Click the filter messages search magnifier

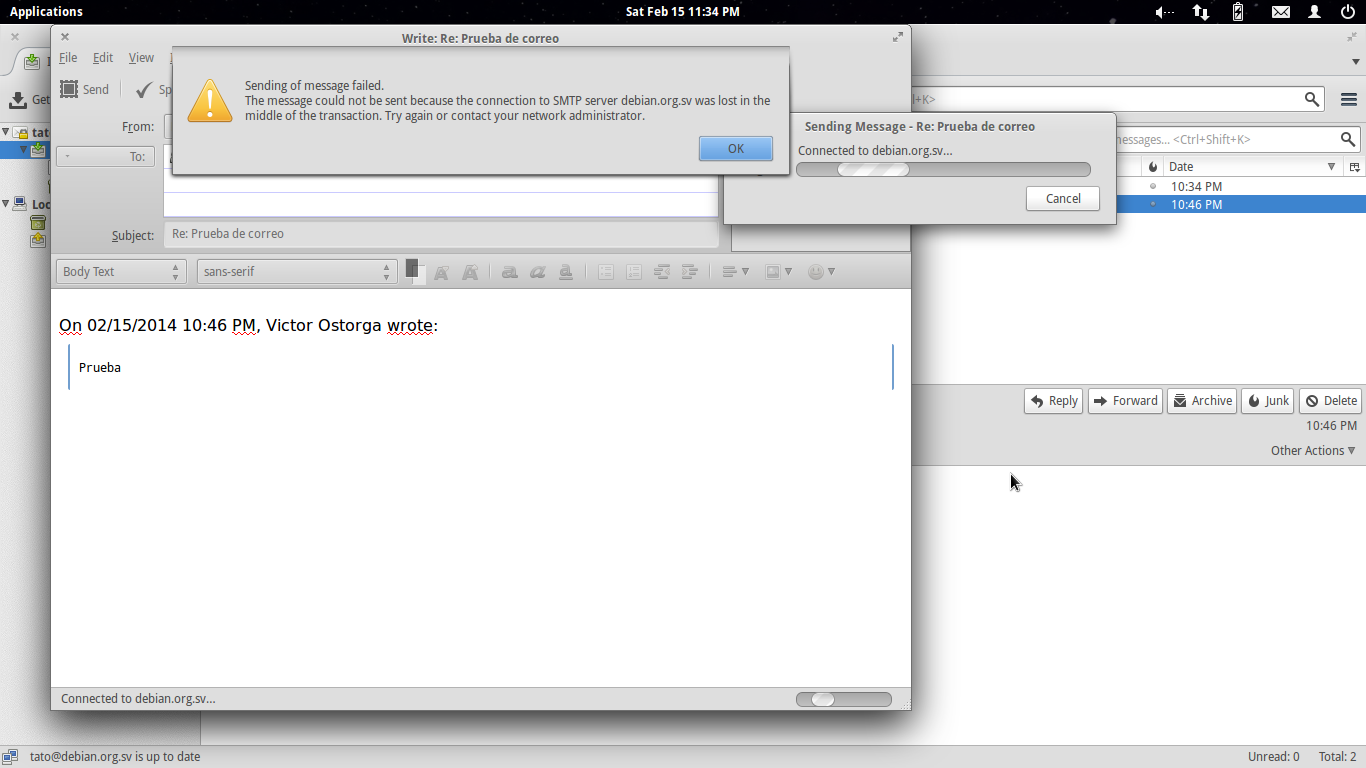[x=1348, y=140]
